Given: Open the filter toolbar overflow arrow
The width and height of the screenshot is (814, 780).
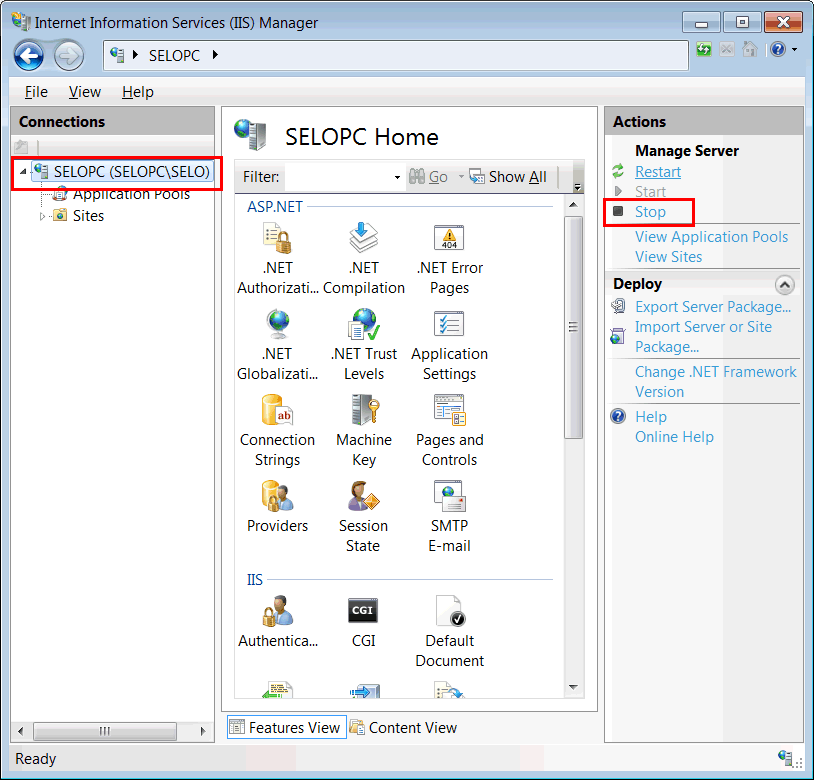Looking at the screenshot, I should (577, 186).
